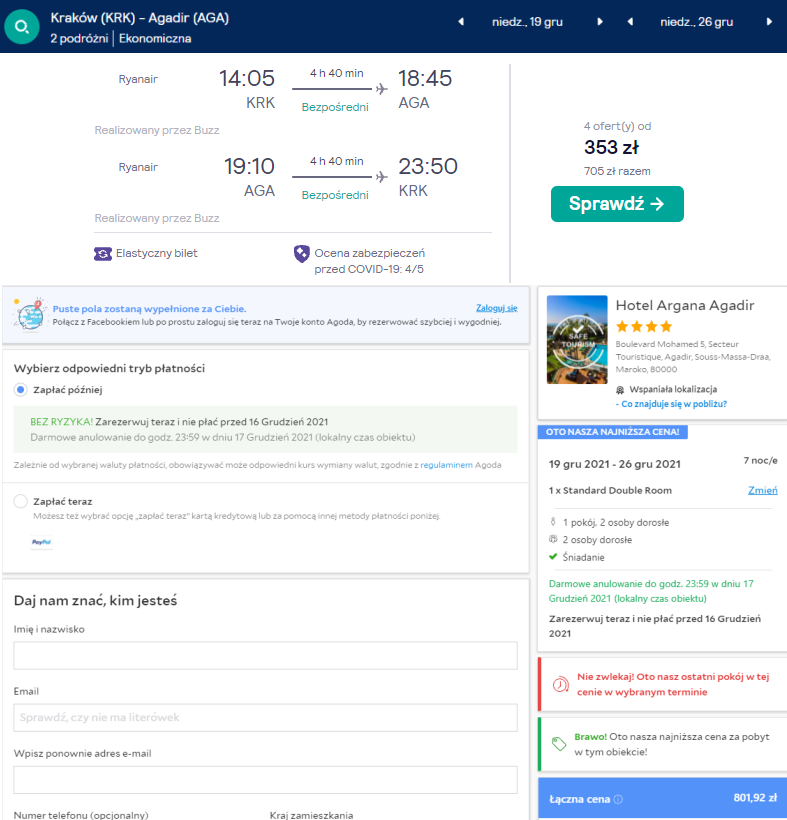Click the Zmień room link
Screen dimensions: 787x820
[762, 491]
